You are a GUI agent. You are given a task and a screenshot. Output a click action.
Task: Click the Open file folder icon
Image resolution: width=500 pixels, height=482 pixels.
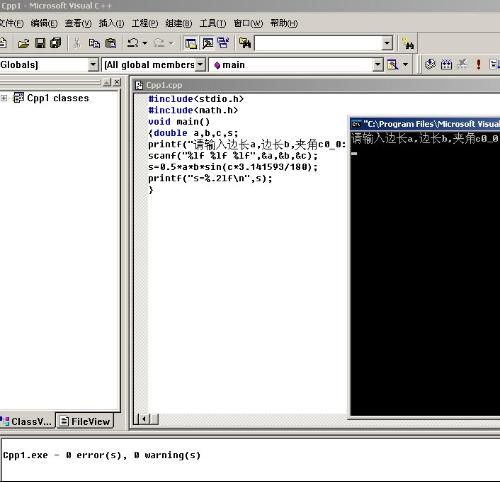pyautogui.click(x=23, y=43)
